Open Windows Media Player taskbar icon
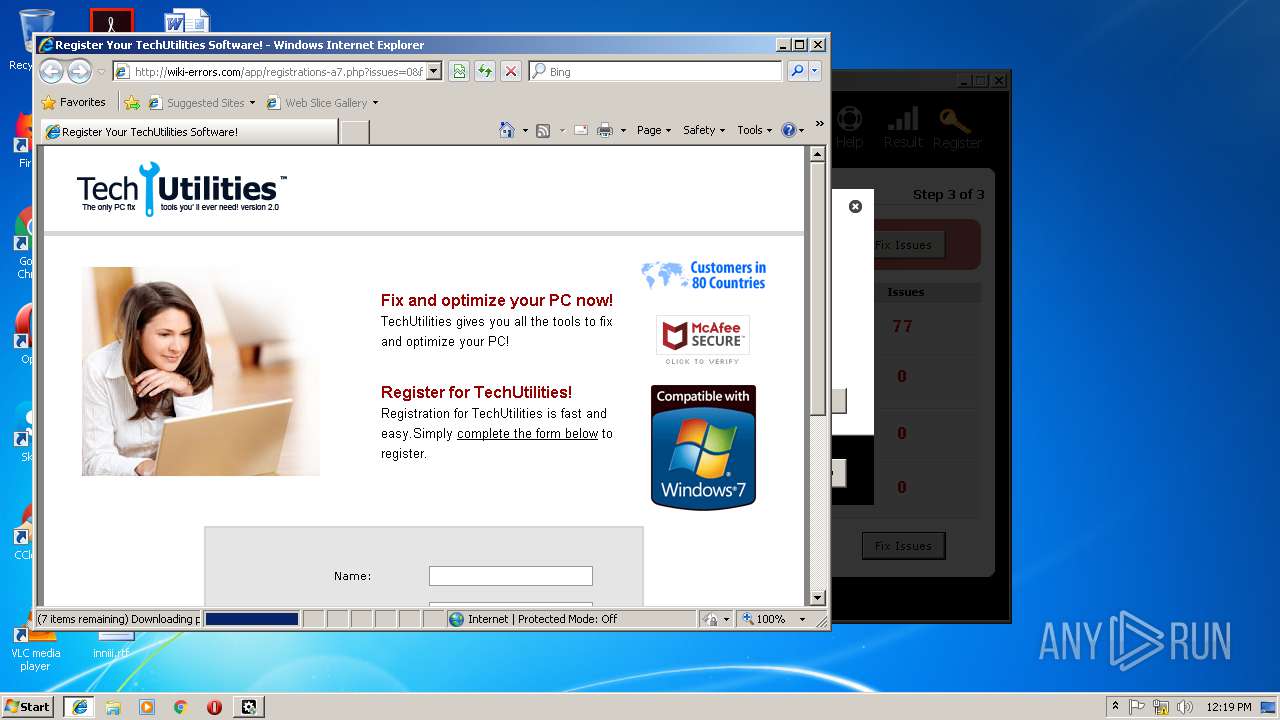 [x=147, y=706]
